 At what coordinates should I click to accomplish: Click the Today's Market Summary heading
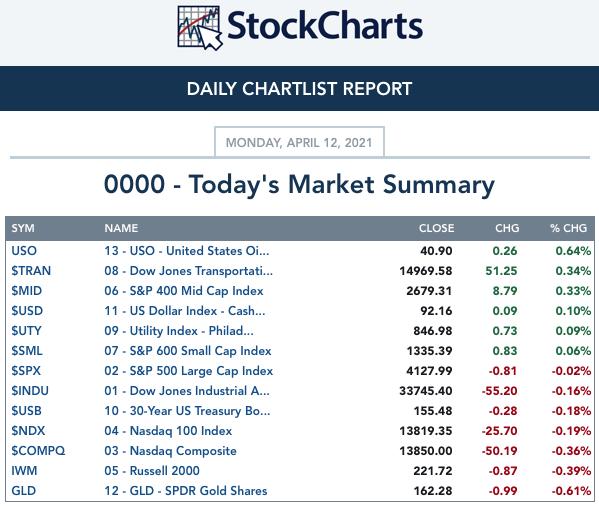299,184
